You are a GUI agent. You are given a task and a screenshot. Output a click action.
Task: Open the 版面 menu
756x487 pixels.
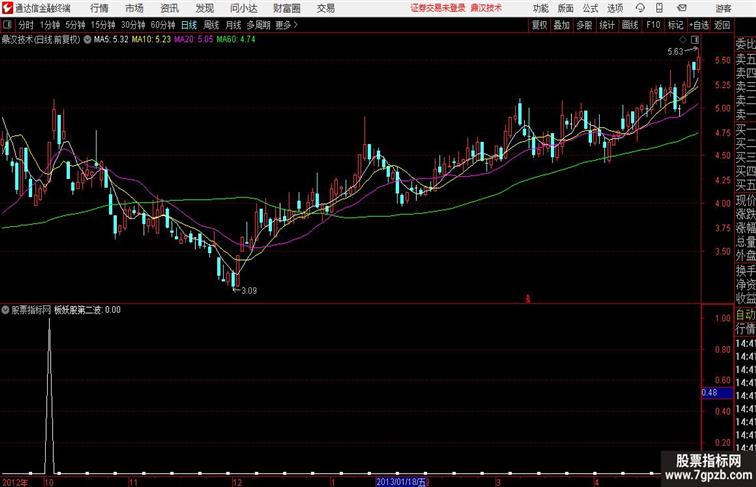(x=566, y=8)
